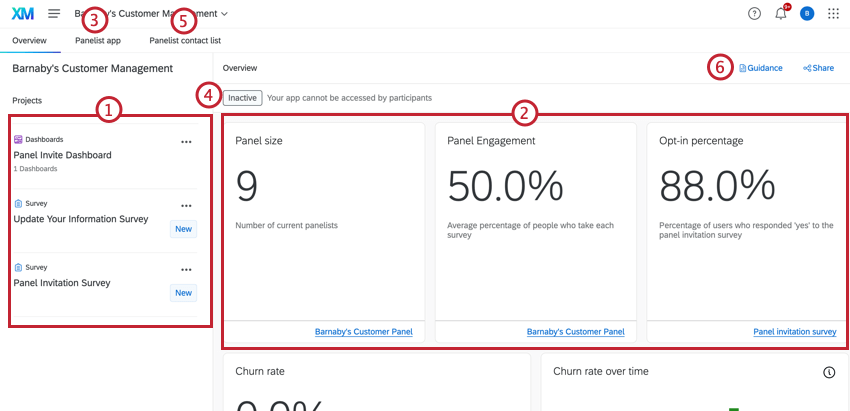Open the hamburger navigation menu
The image size is (850, 411).
[54, 14]
